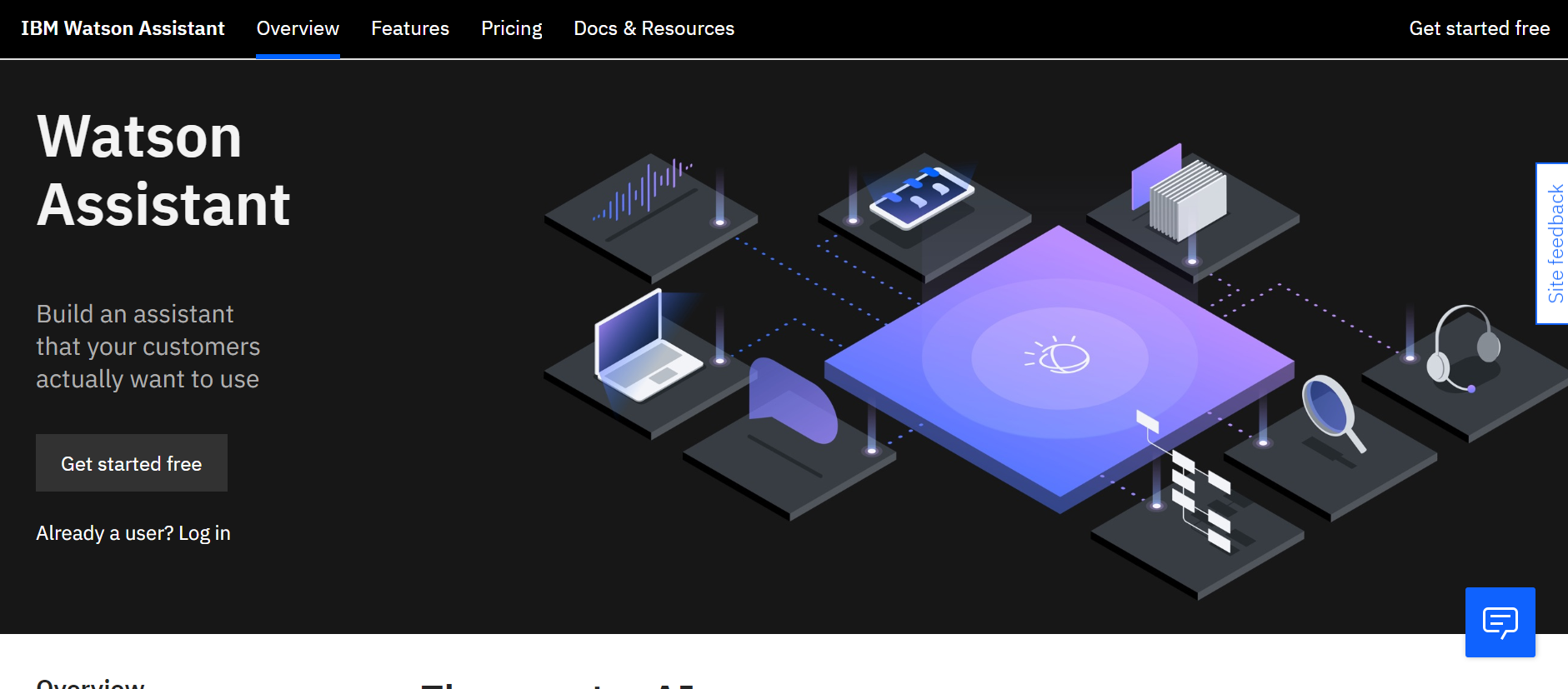Switch to the Features tab
This screenshot has height=689, width=1568.
point(410,28)
